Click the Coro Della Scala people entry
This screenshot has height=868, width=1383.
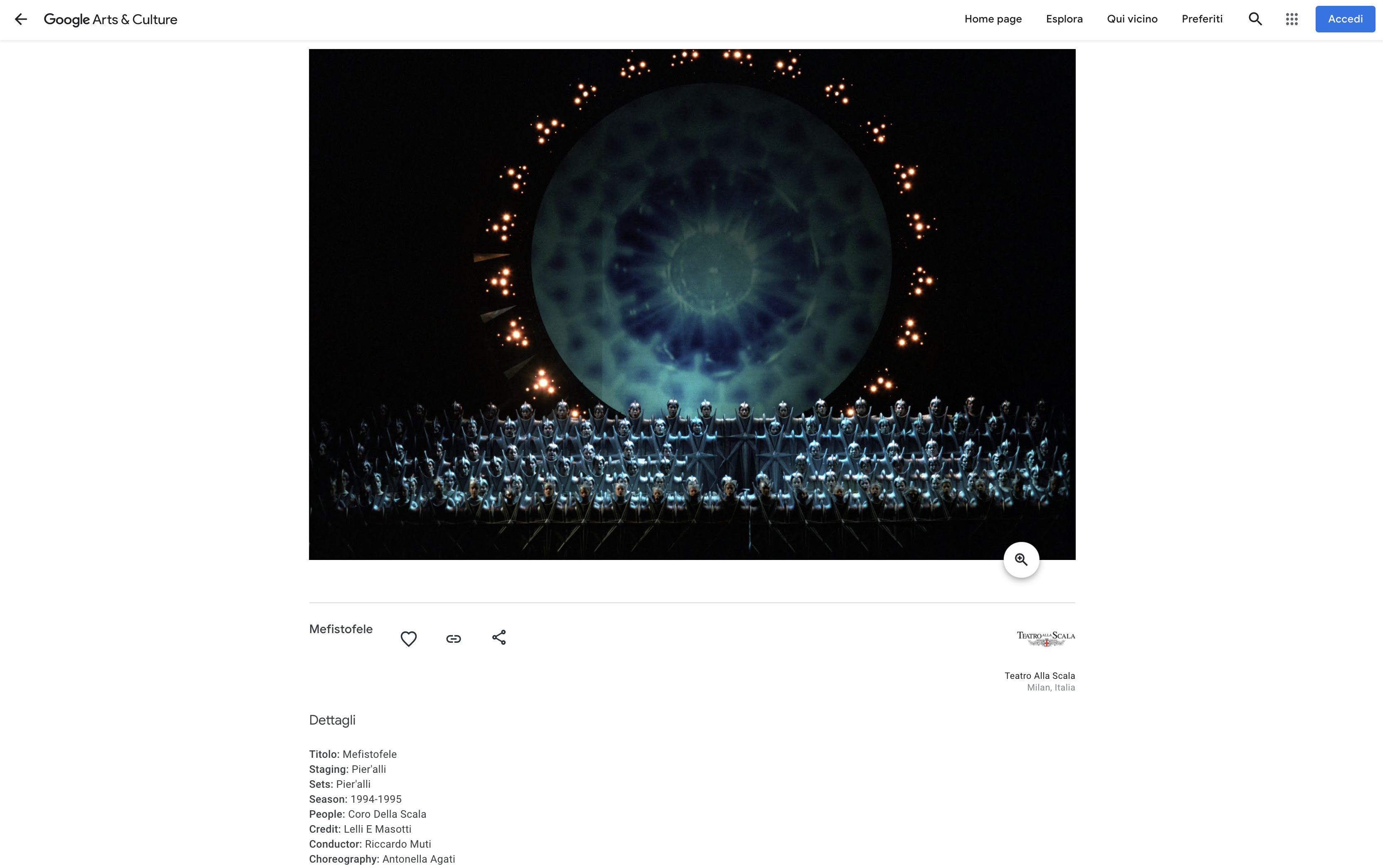pyautogui.click(x=387, y=814)
